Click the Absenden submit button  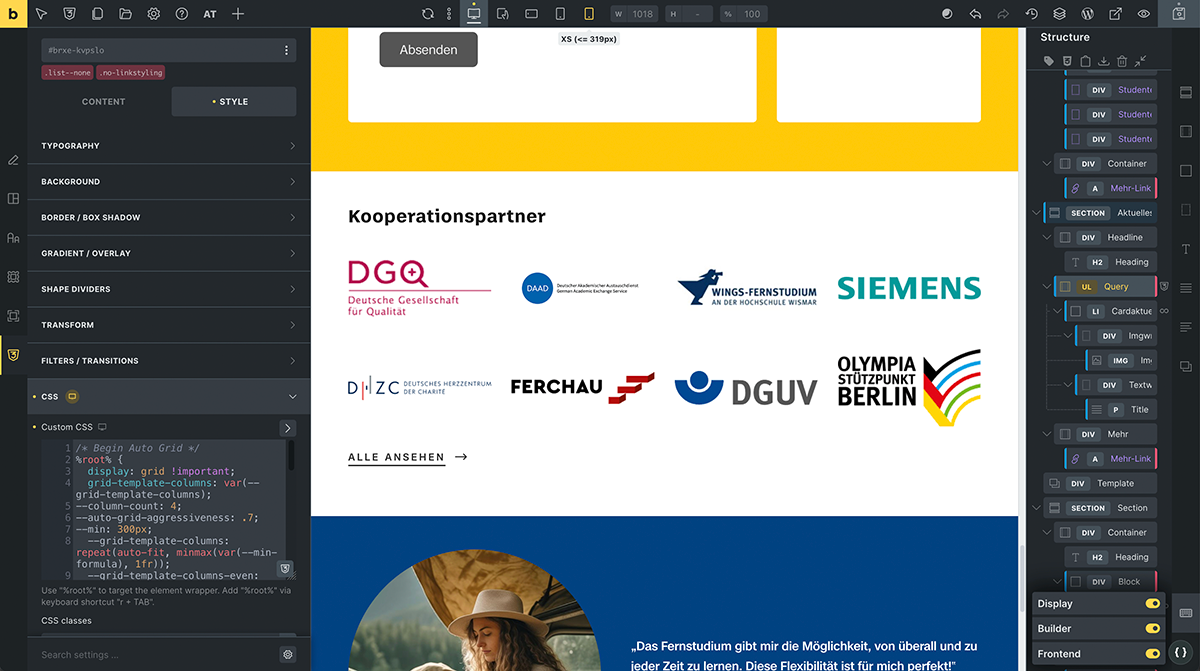tap(428, 50)
